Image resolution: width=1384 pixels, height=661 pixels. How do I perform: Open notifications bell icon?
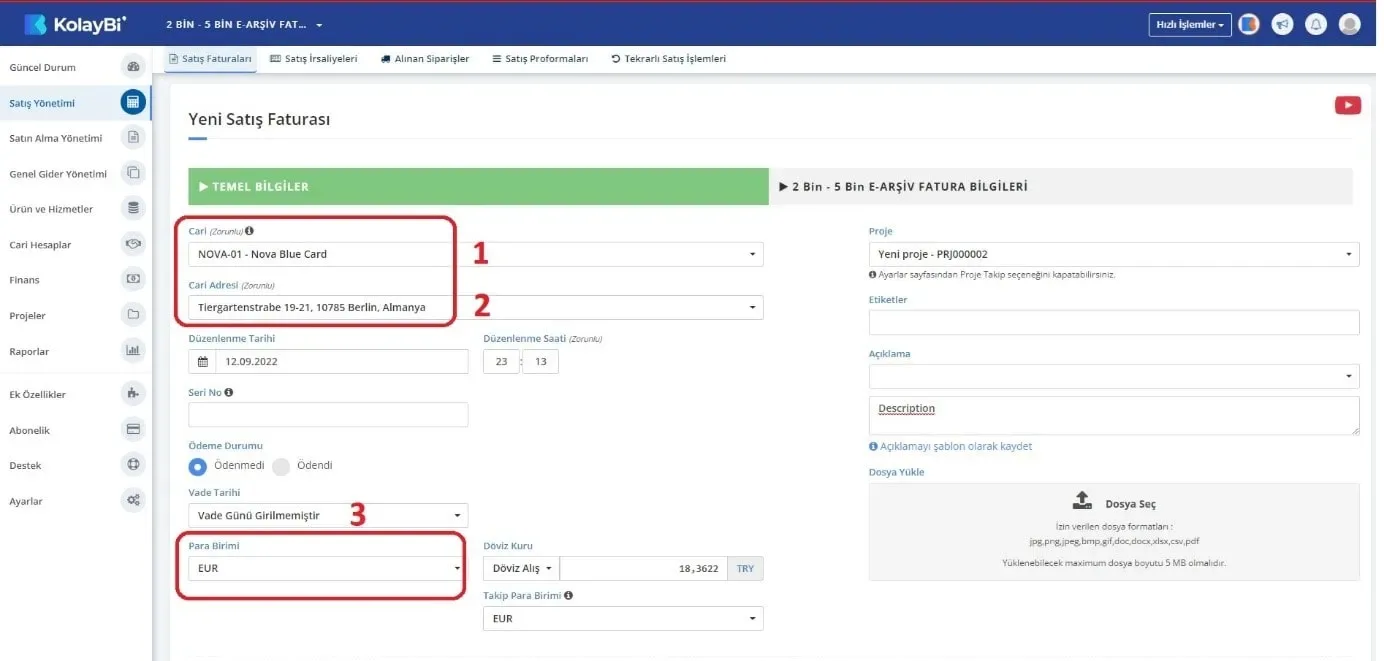(x=1316, y=24)
